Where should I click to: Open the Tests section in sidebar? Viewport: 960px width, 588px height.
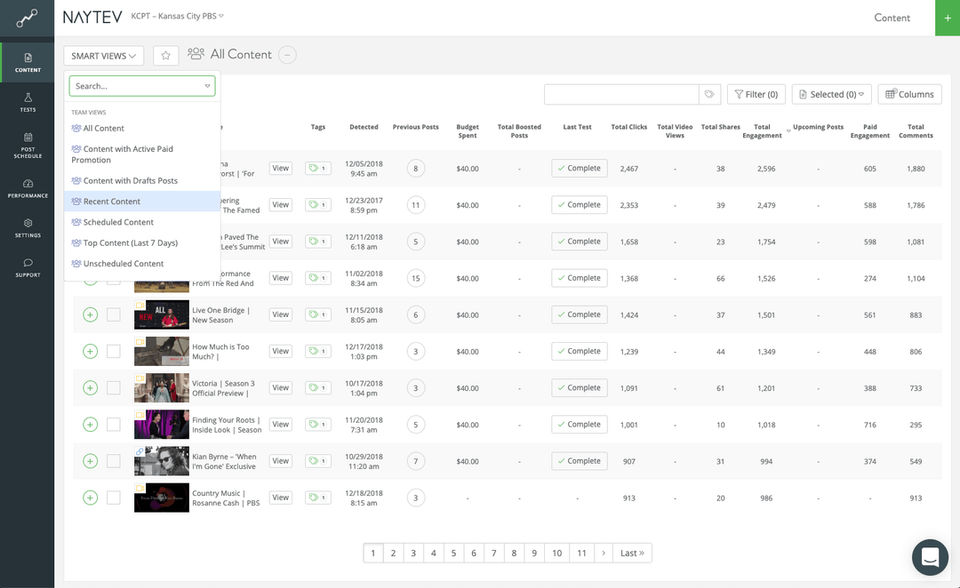pos(28,102)
